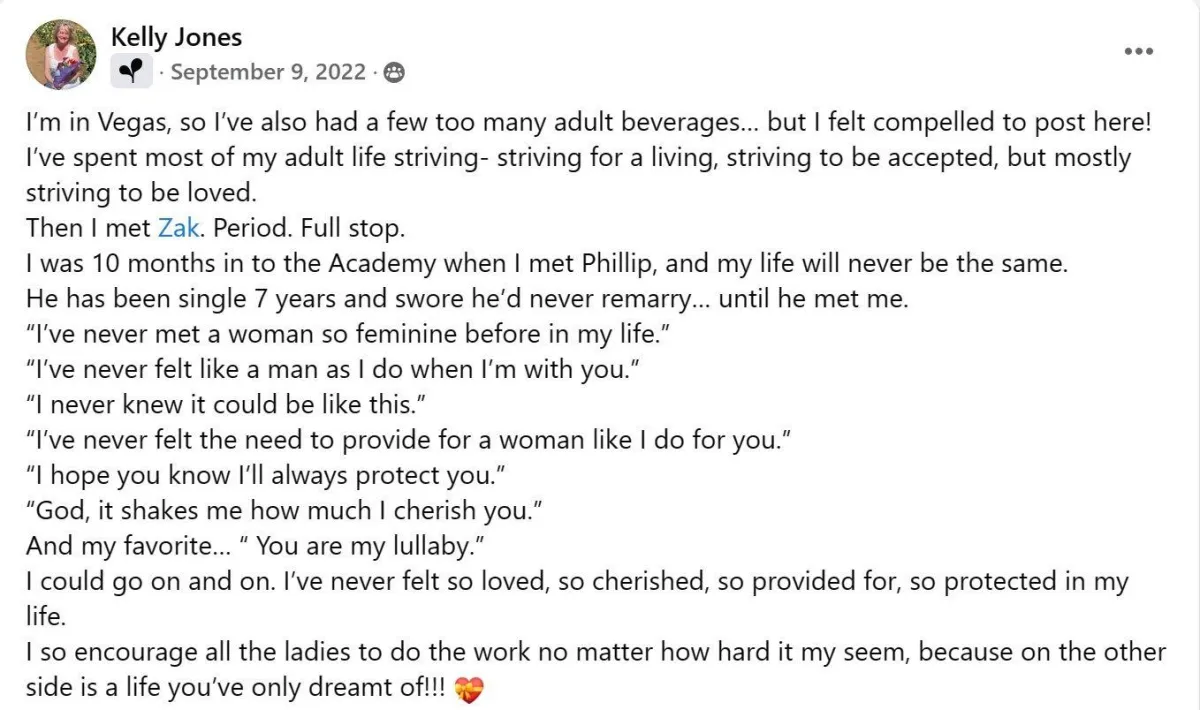Click the line starting "I'm in Vegas"
1200x710 pixels.
(x=590, y=123)
